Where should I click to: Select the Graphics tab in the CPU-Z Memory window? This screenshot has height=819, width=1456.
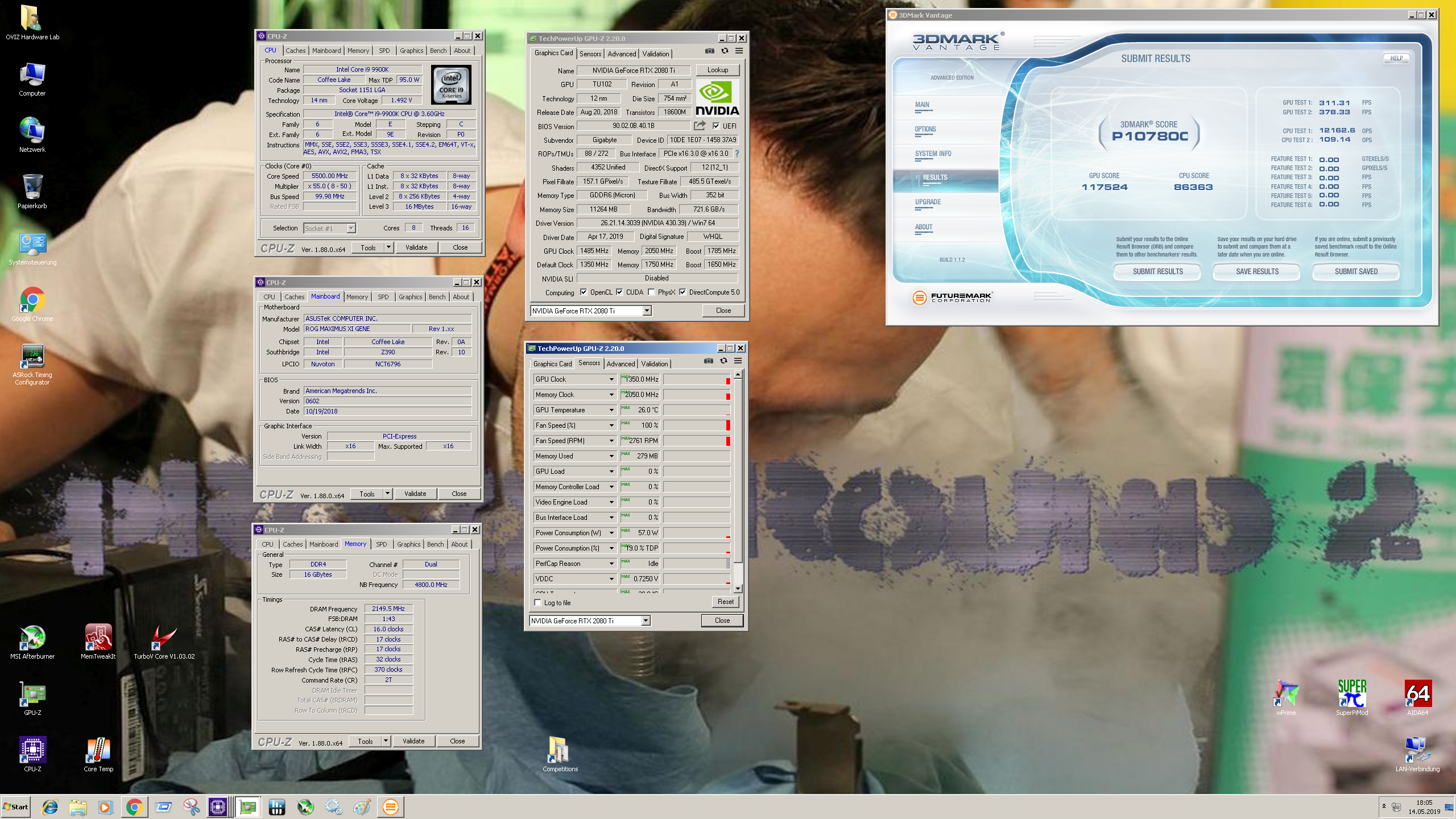[409, 544]
